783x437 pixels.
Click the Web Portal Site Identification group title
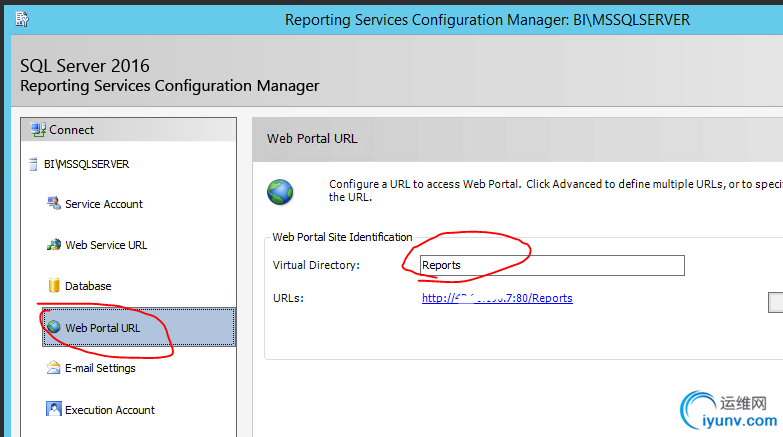[x=343, y=237]
